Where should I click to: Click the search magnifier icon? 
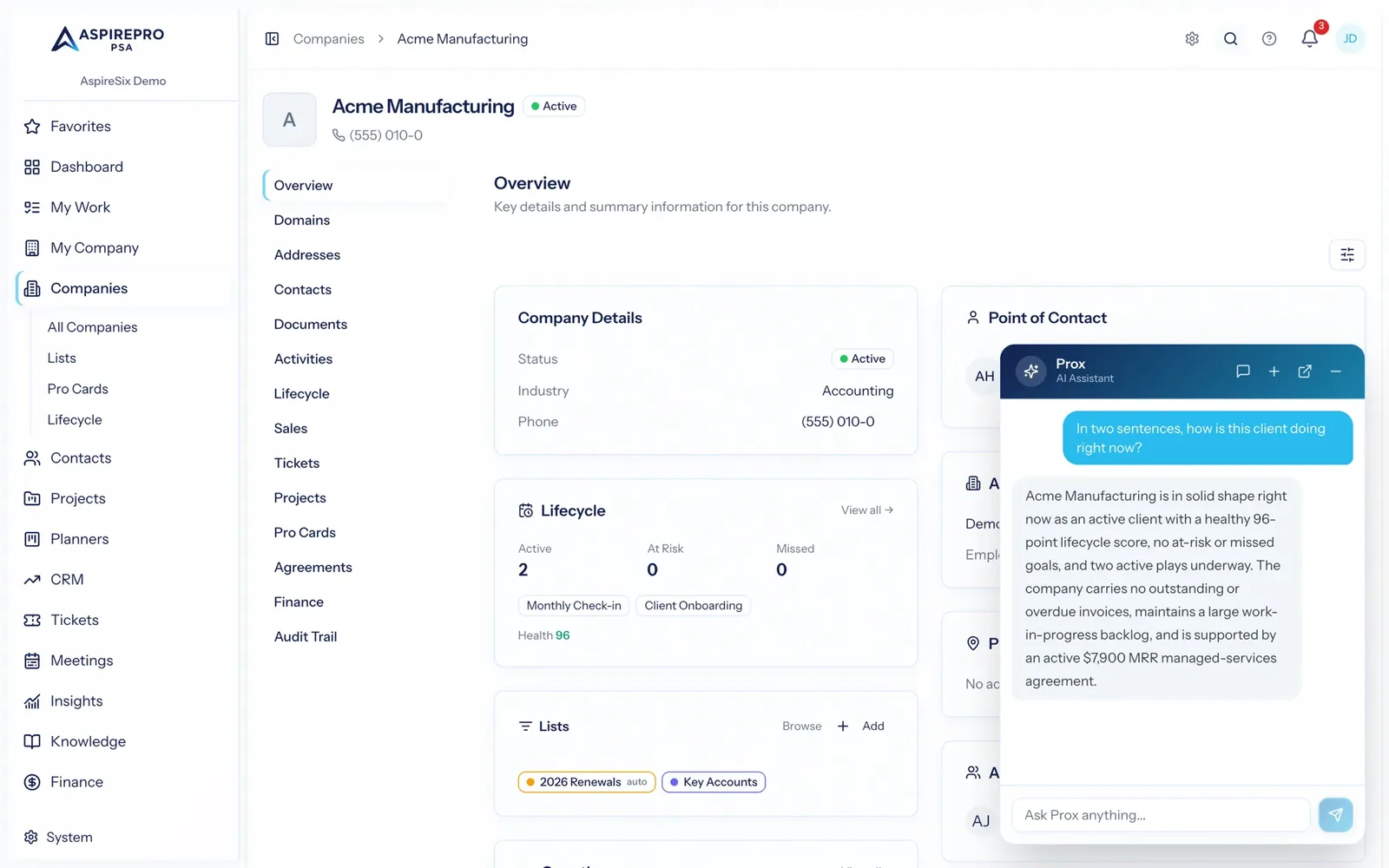click(x=1230, y=39)
